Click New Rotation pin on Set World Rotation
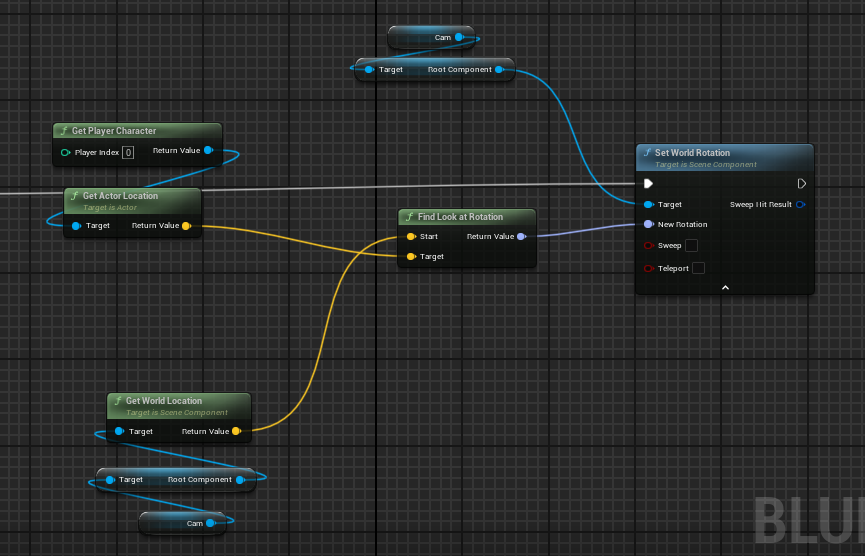Image resolution: width=865 pixels, height=556 pixels. [649, 224]
